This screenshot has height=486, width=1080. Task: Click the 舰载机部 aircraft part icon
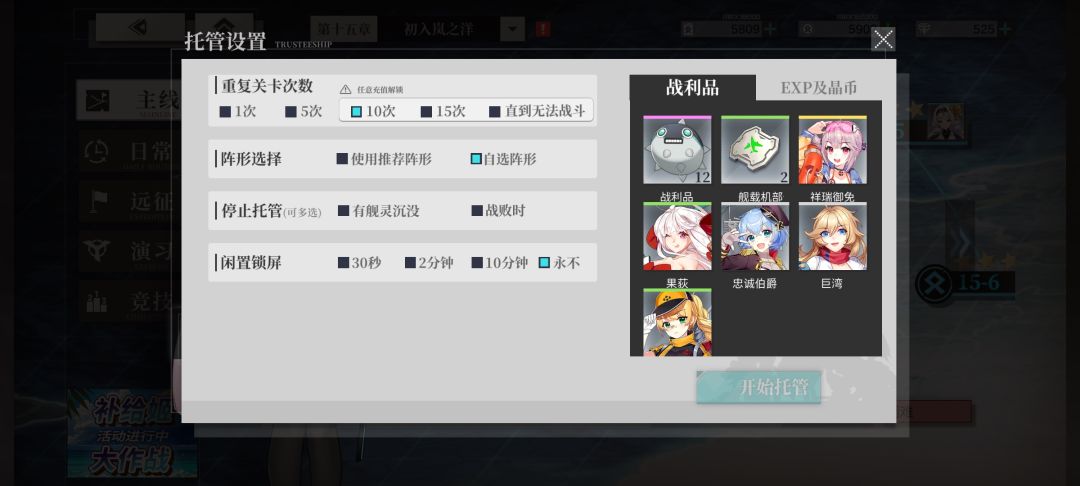tap(755, 150)
